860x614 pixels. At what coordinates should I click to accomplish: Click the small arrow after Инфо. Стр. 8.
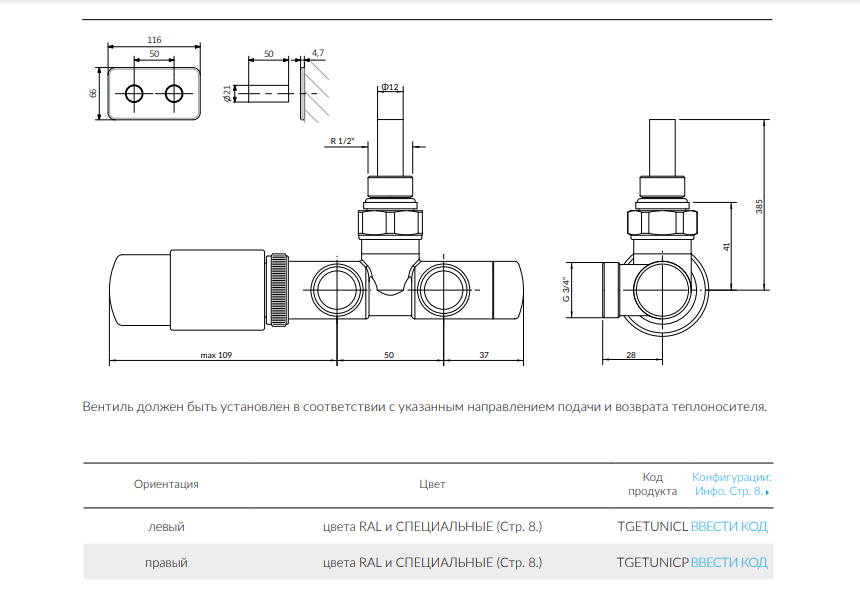(768, 492)
